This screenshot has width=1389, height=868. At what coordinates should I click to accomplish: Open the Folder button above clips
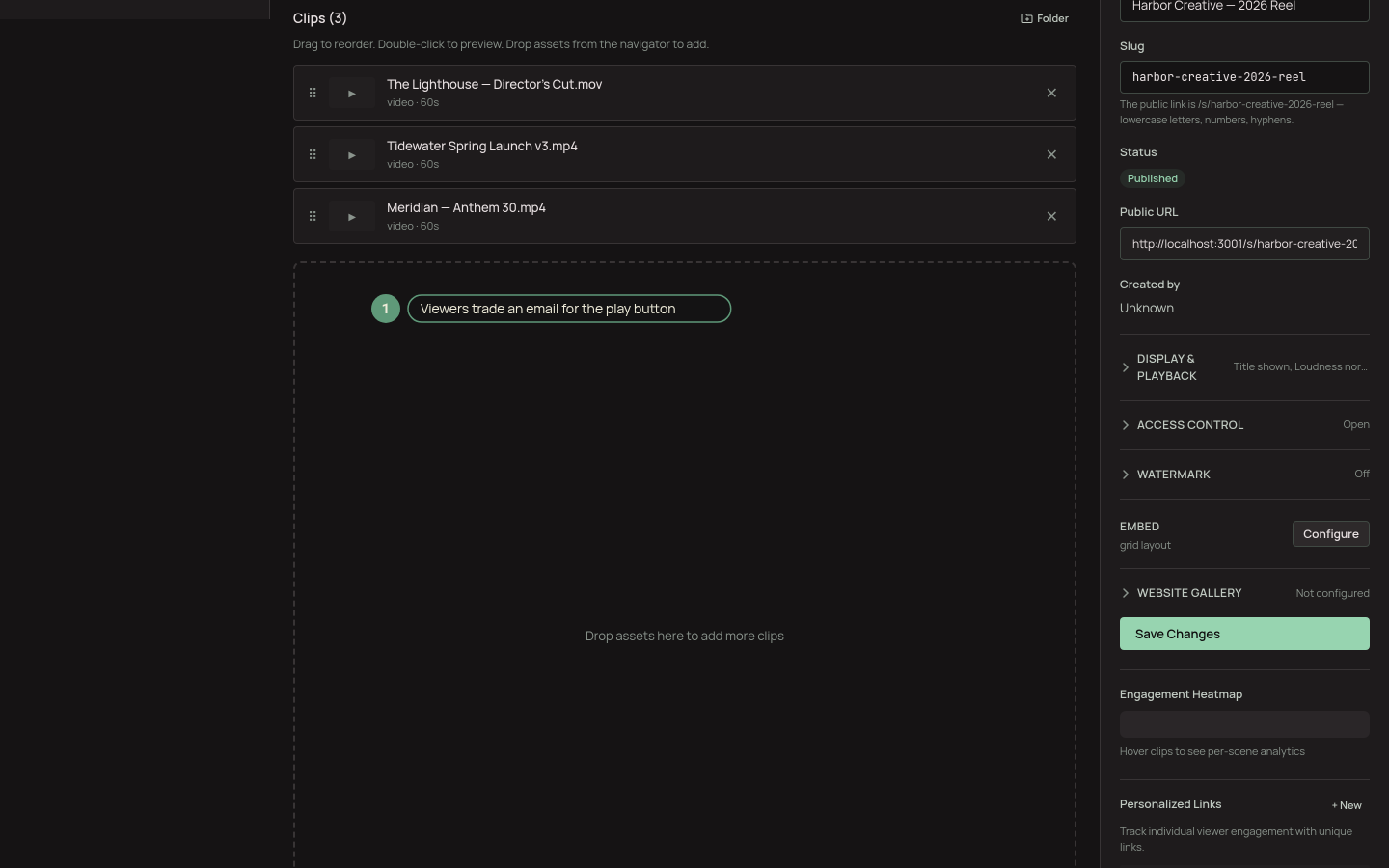1045,18
